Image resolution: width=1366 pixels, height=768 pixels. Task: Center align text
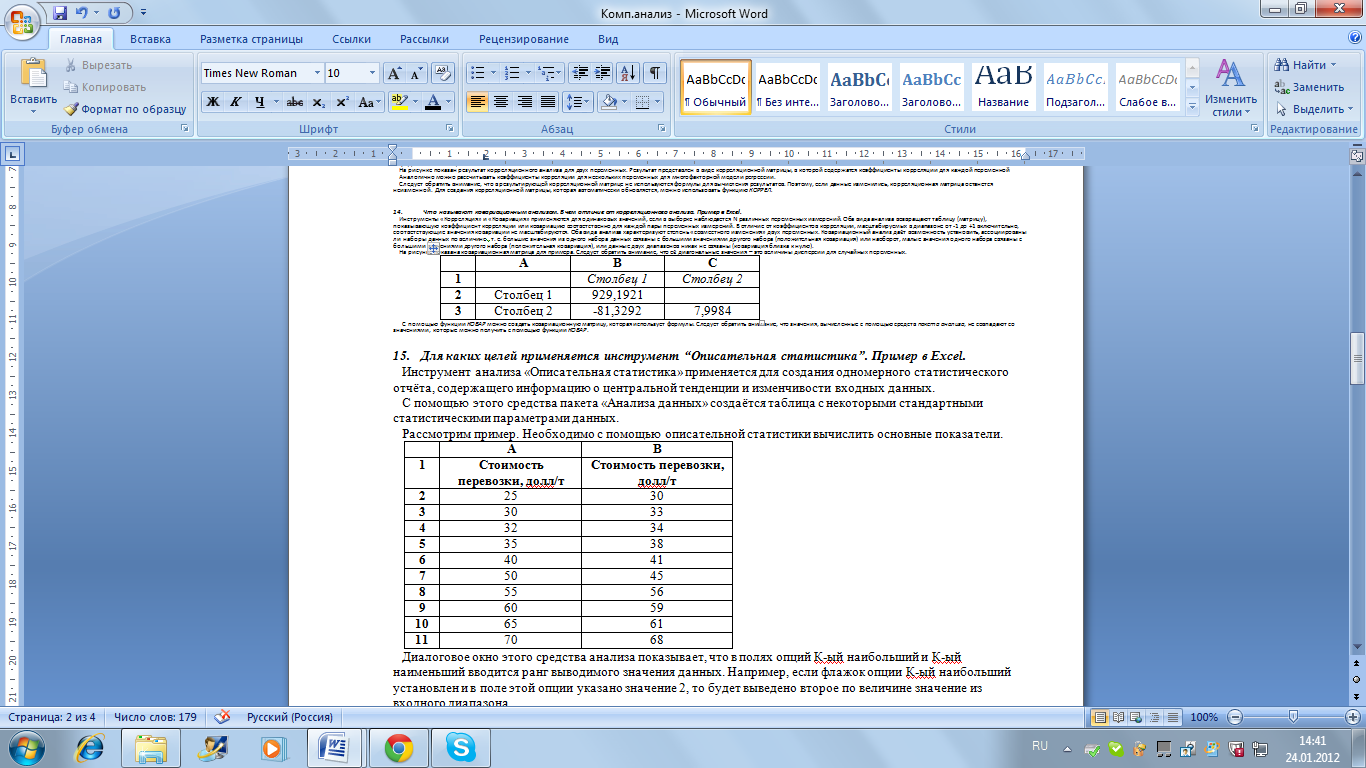pyautogui.click(x=501, y=102)
